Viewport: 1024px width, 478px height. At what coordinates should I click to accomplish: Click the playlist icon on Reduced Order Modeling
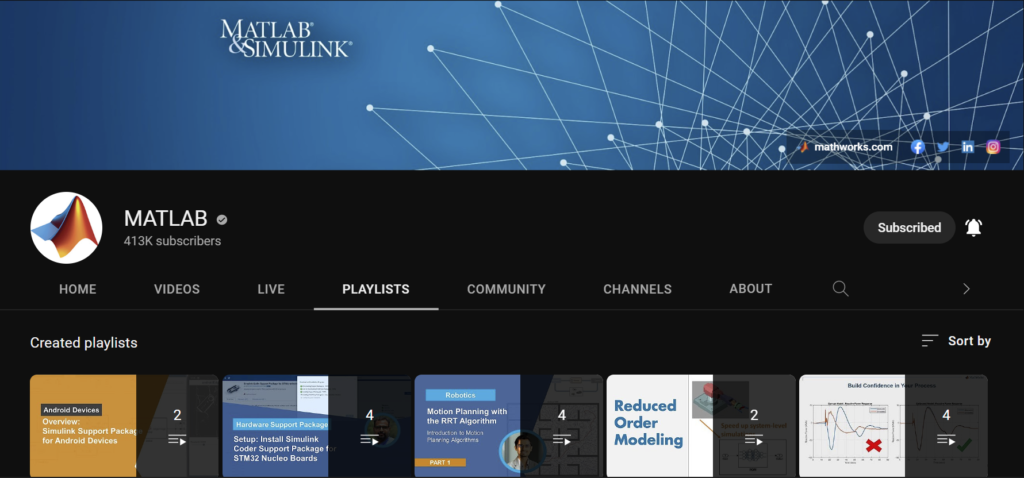[x=754, y=439]
